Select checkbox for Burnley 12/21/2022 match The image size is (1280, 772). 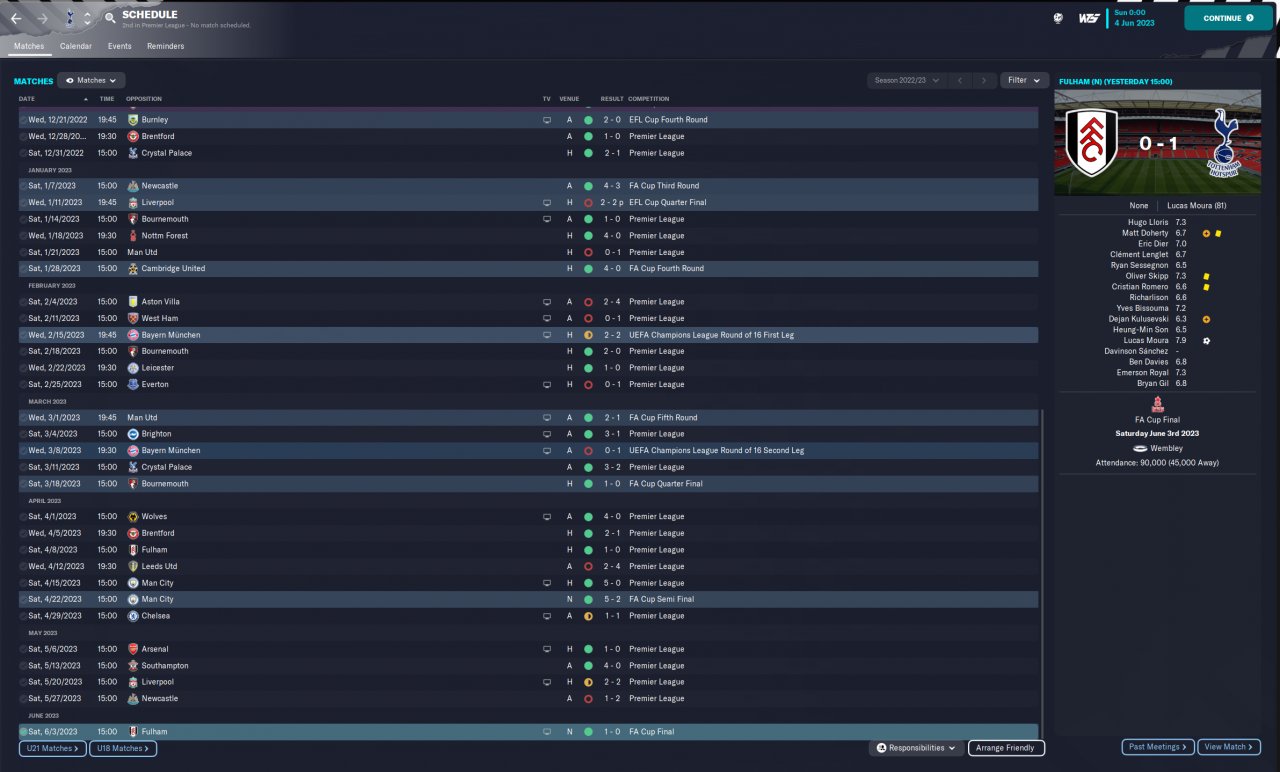[x=24, y=120]
